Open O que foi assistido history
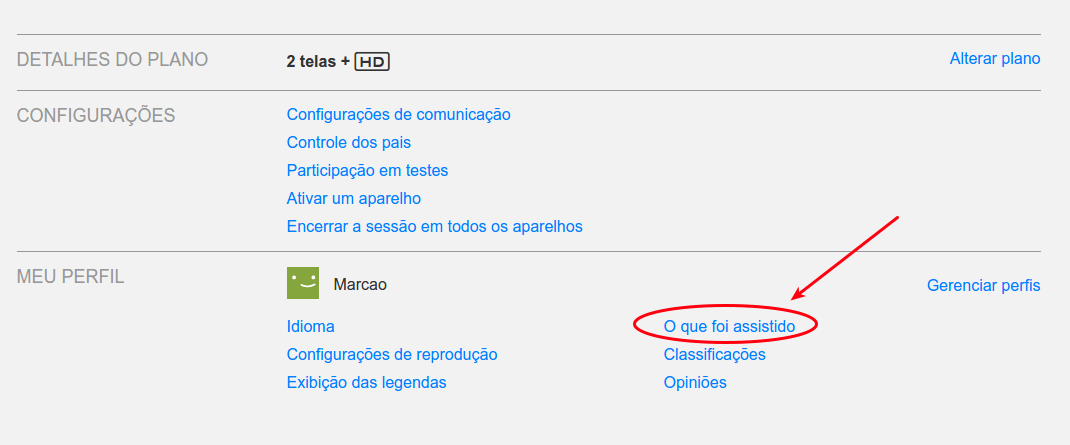This screenshot has width=1070, height=445. [729, 327]
